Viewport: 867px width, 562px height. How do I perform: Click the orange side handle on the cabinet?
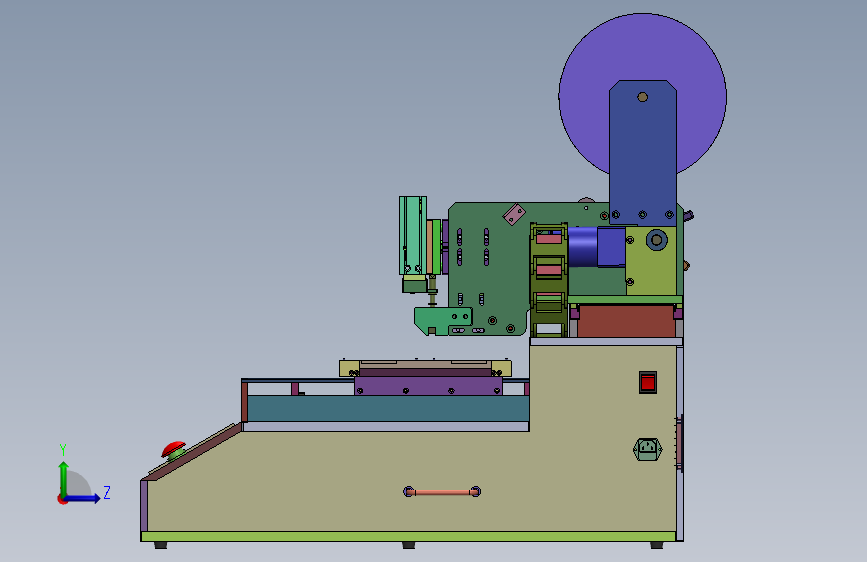pos(442,492)
